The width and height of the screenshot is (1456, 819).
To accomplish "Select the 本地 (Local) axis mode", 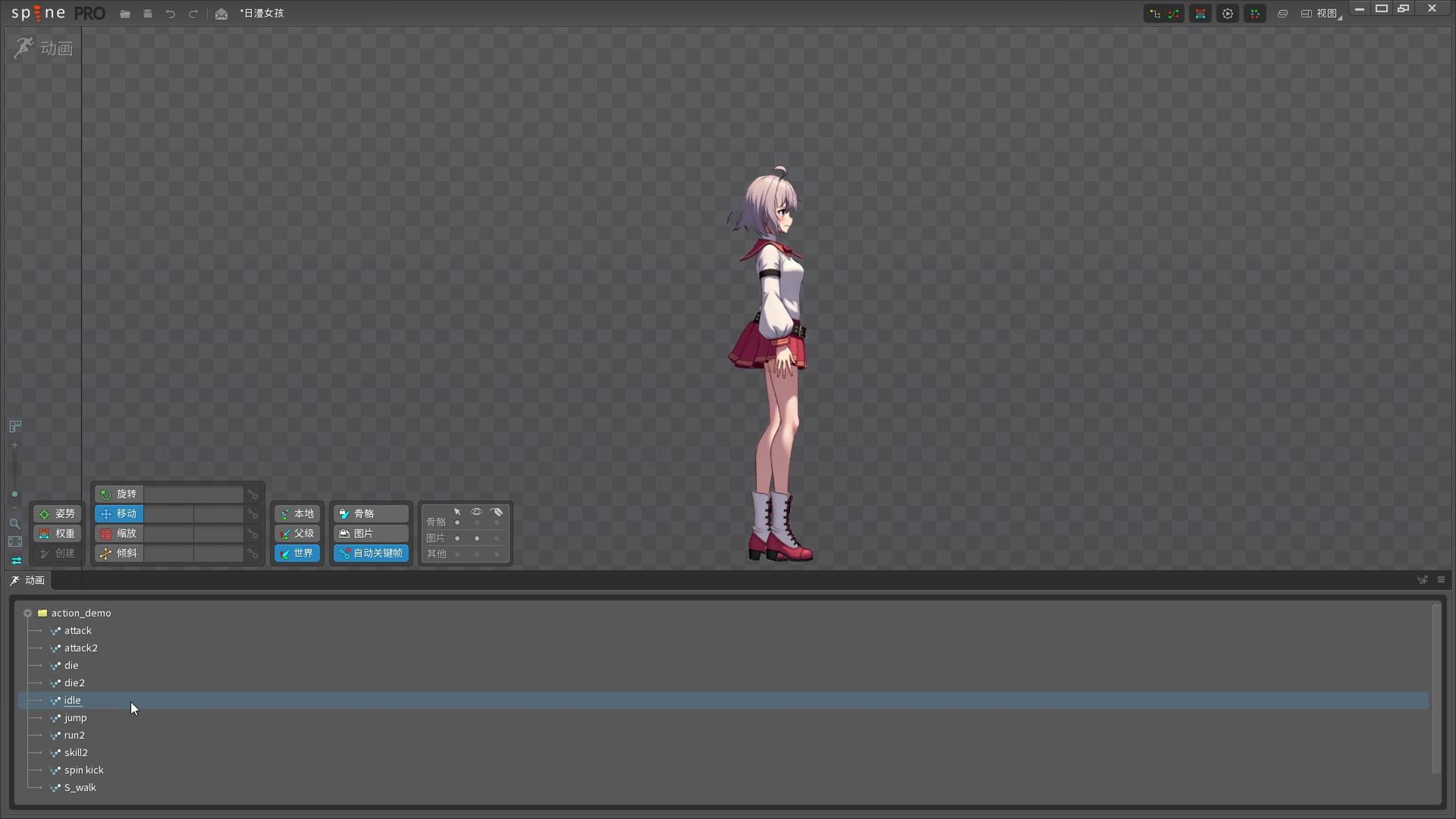I will coord(297,514).
